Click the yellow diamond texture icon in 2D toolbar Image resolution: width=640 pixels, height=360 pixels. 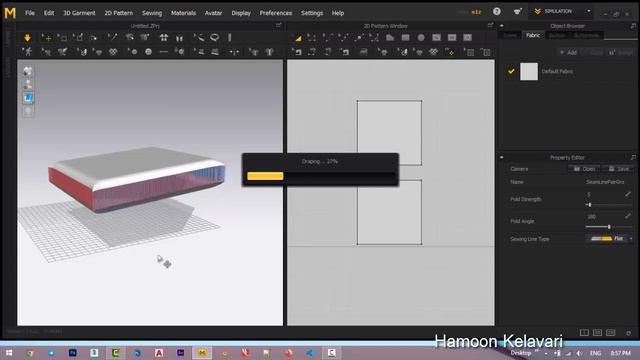click(450, 52)
